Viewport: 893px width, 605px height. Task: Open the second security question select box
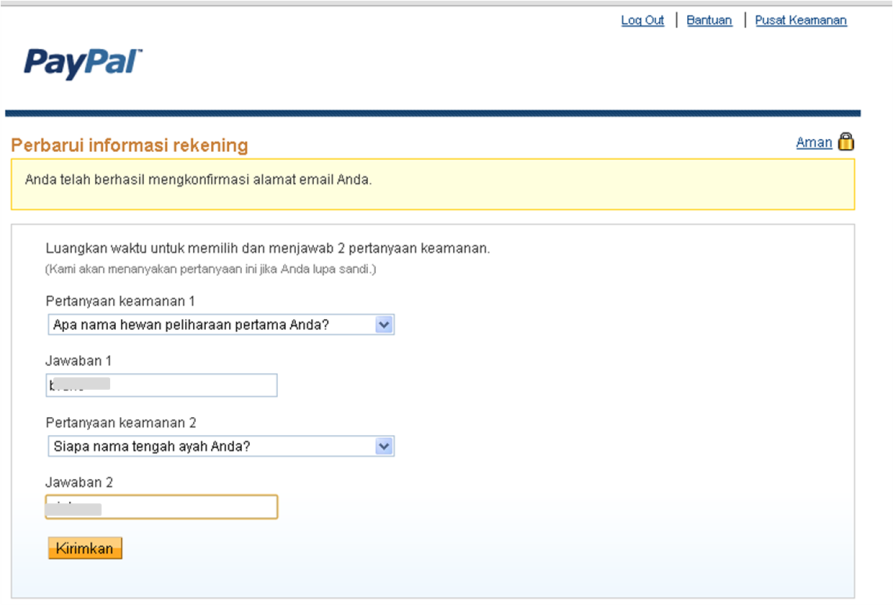click(x=210, y=446)
